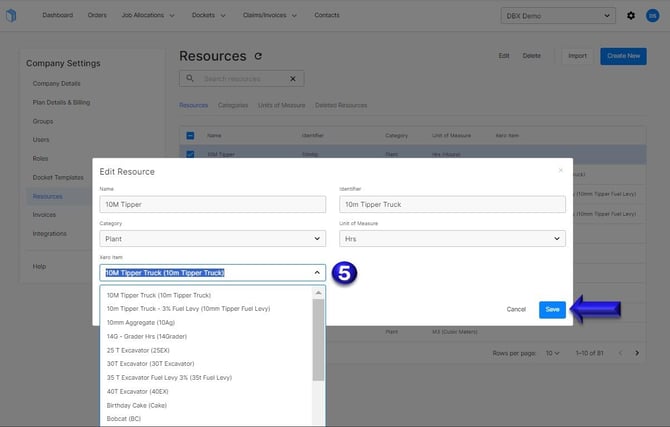
Task: Click the refresh icon beside the Resources heading
Action: click(258, 56)
